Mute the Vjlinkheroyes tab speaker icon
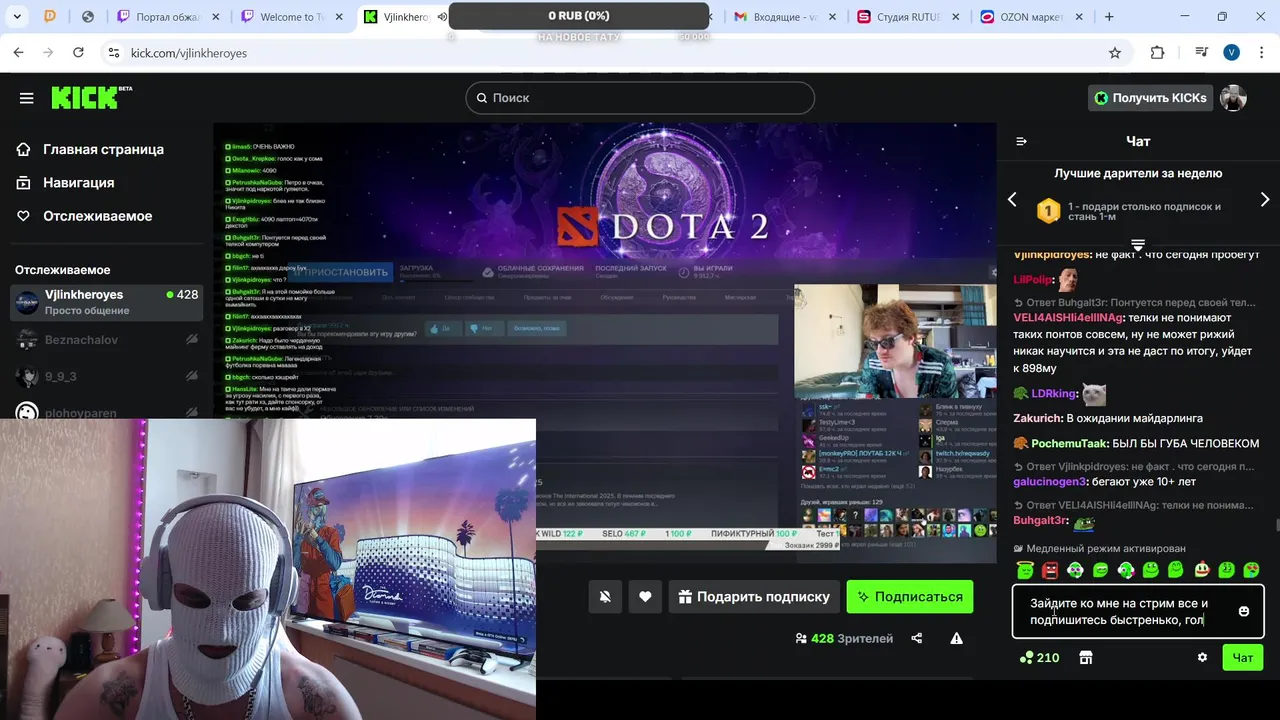Image resolution: width=1280 pixels, height=720 pixels. 442,17
